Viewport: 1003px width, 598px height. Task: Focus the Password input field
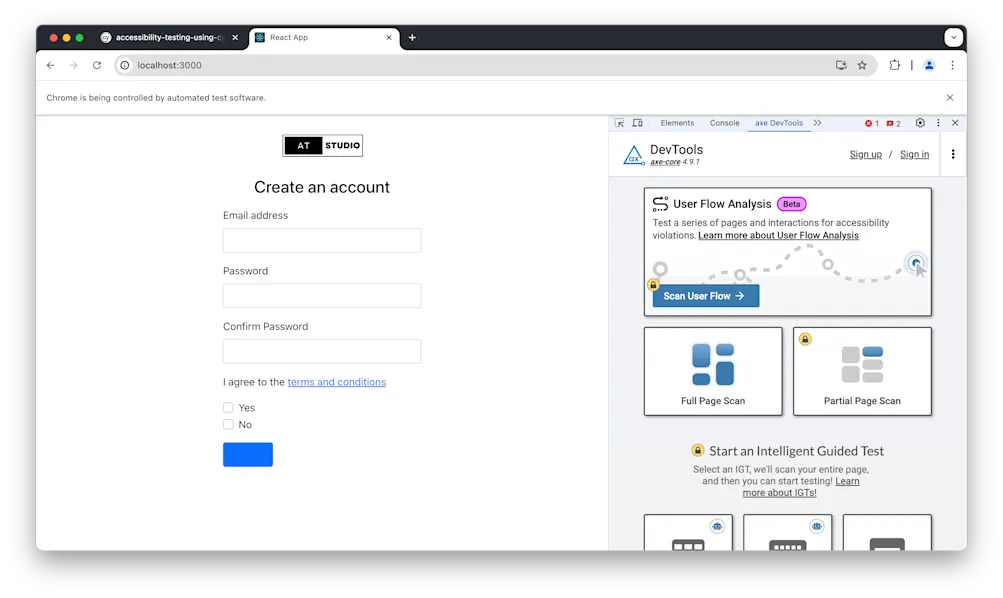pos(322,295)
